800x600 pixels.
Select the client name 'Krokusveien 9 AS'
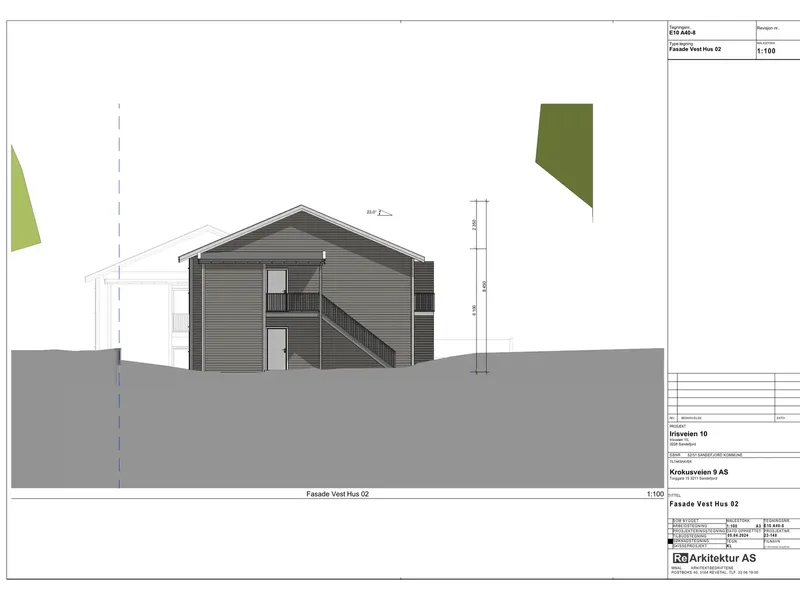698,472
